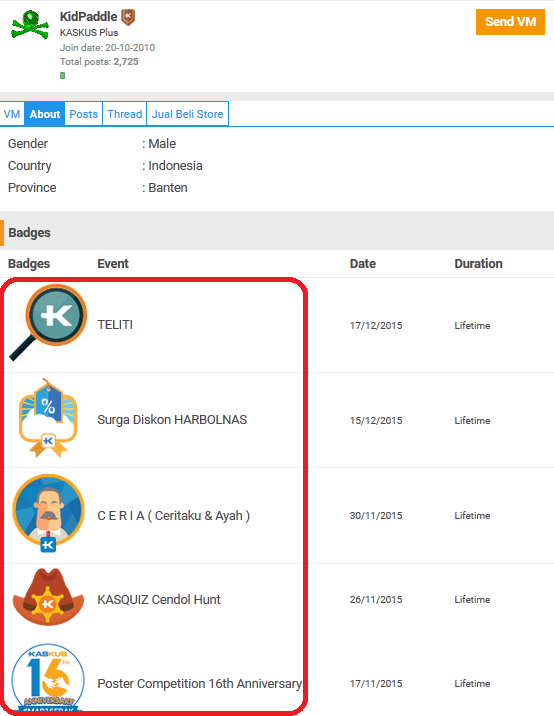Click the Lifetime duration in TELITI row

coord(472,326)
